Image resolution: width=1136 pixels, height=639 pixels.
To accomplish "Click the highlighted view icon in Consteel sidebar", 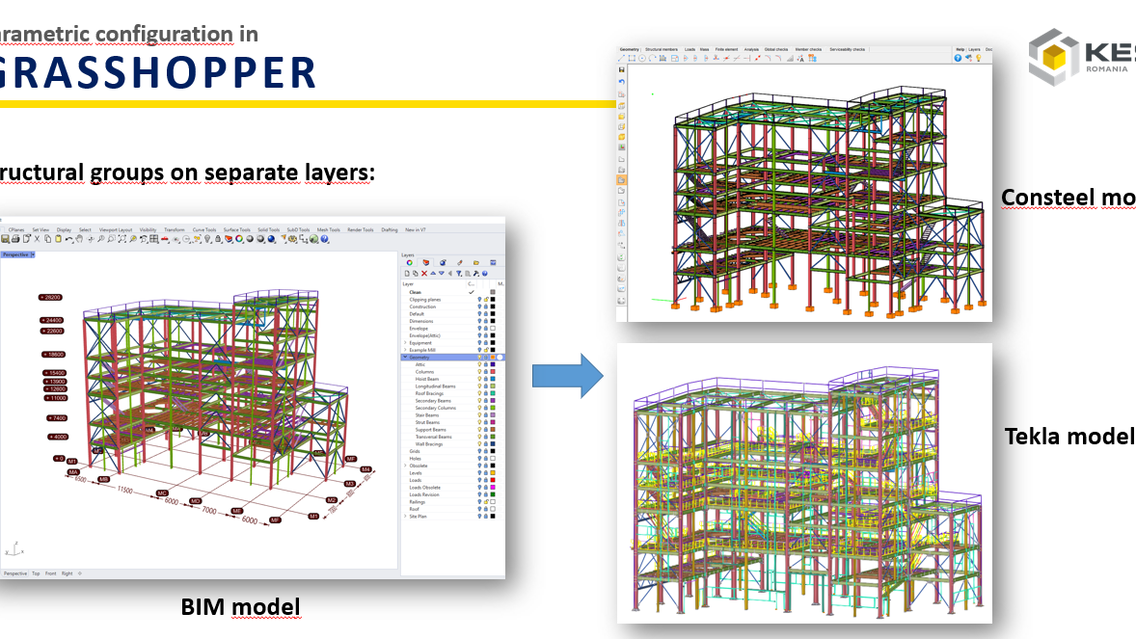I will pos(622,180).
